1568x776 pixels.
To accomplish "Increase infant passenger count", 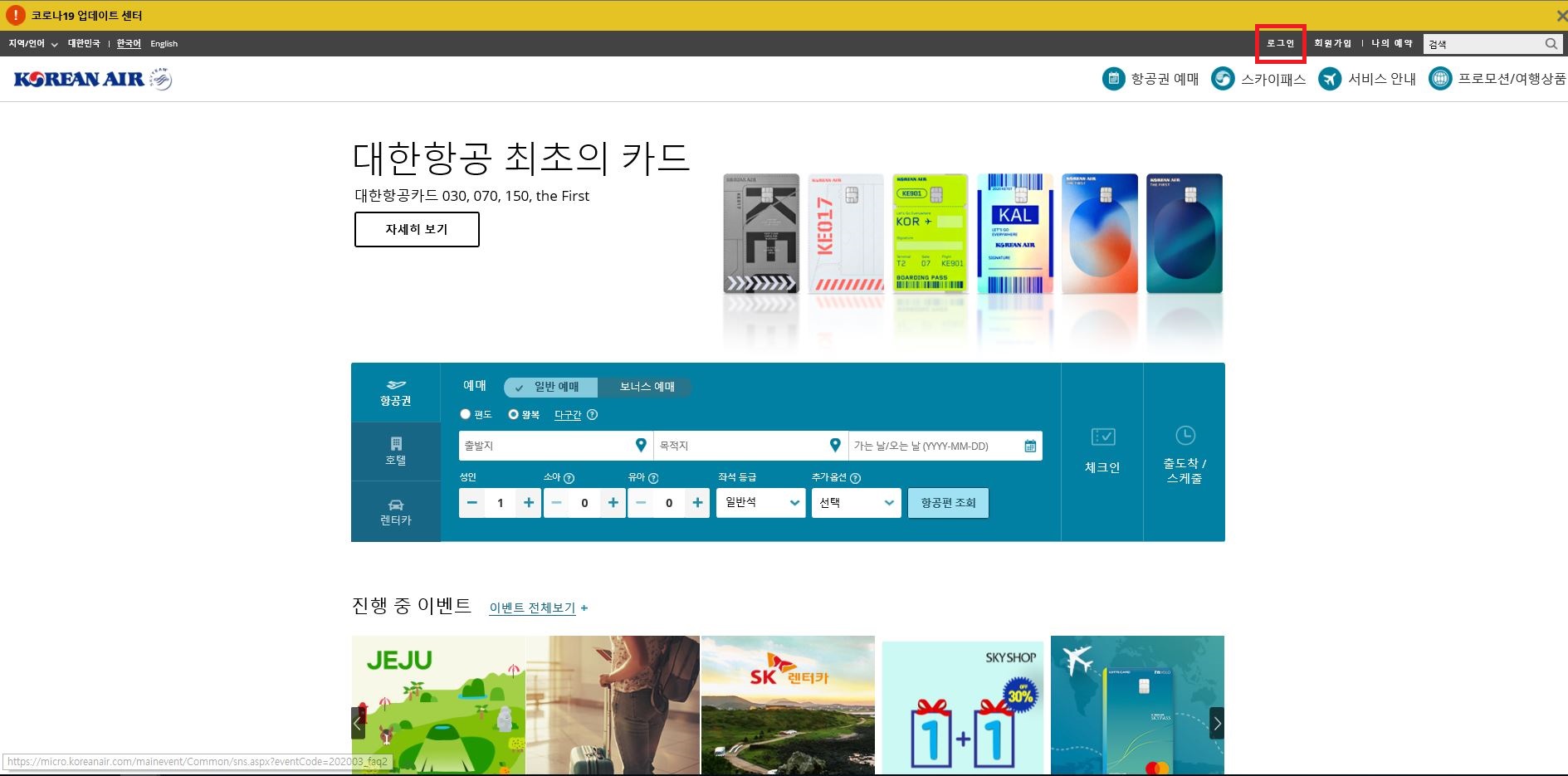I will click(x=698, y=503).
